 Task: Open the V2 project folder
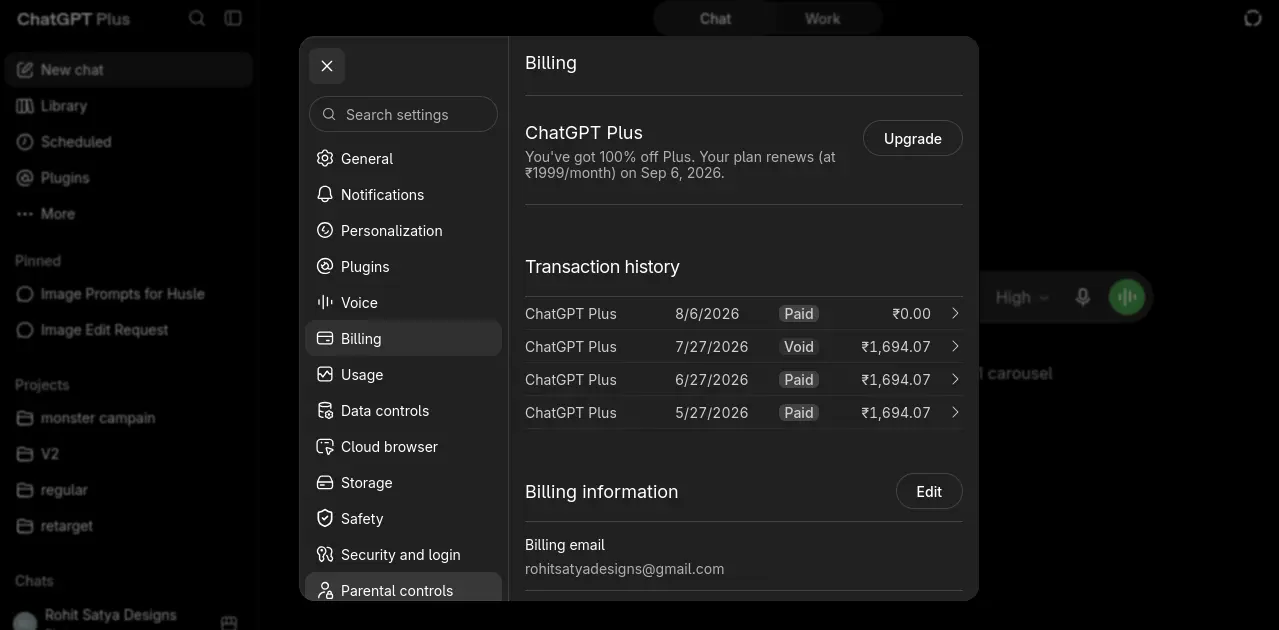[x=128, y=454]
